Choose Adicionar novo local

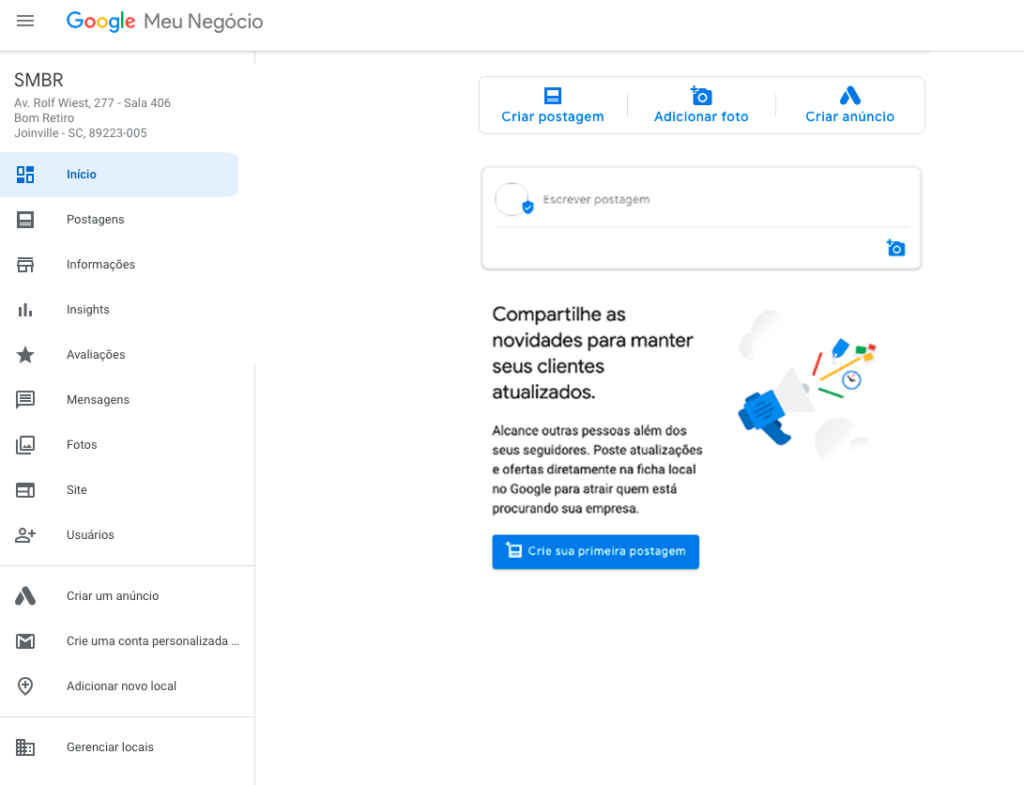[119, 686]
